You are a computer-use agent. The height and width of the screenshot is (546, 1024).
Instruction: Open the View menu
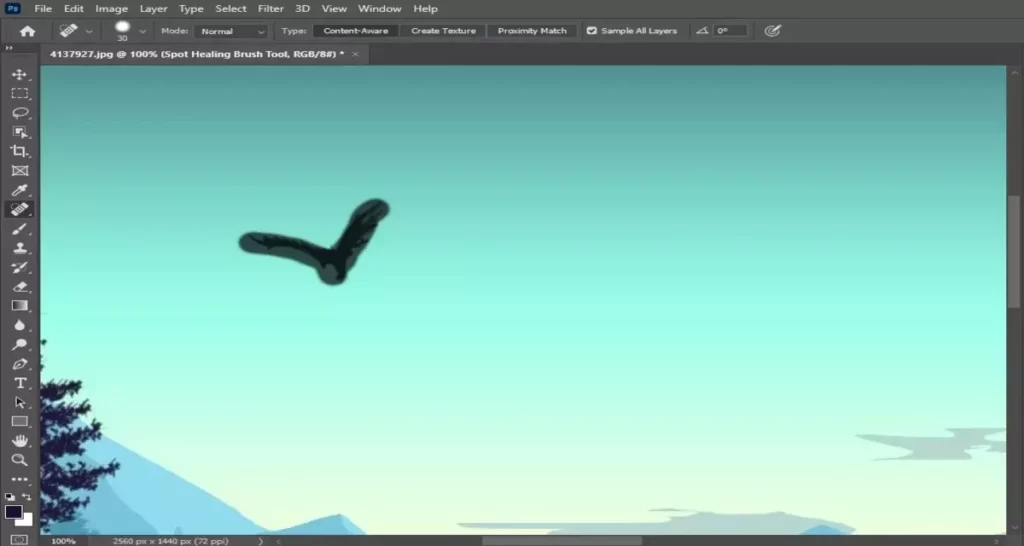(334, 8)
